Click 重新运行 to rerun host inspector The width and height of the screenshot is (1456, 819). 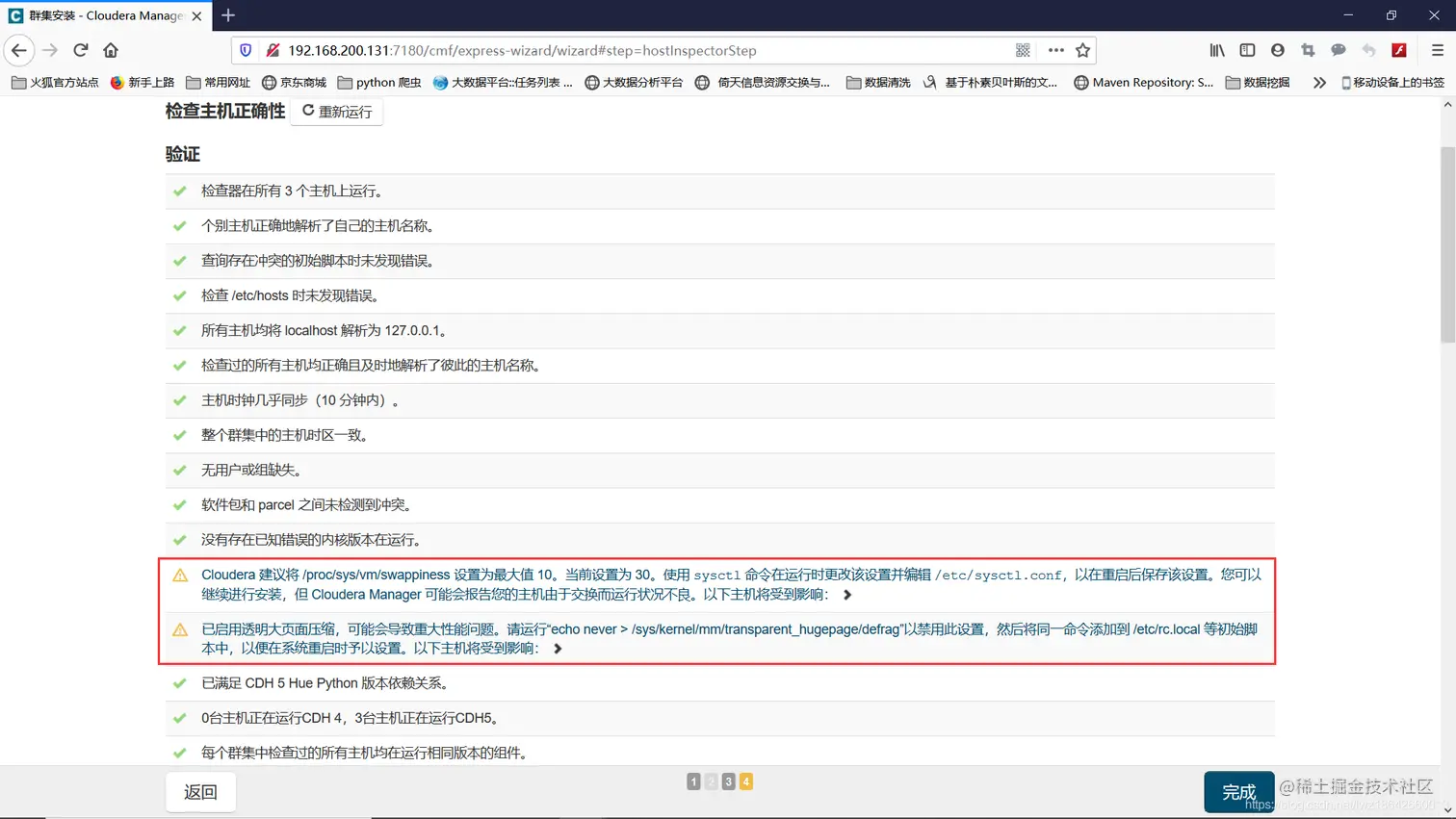[x=337, y=112]
